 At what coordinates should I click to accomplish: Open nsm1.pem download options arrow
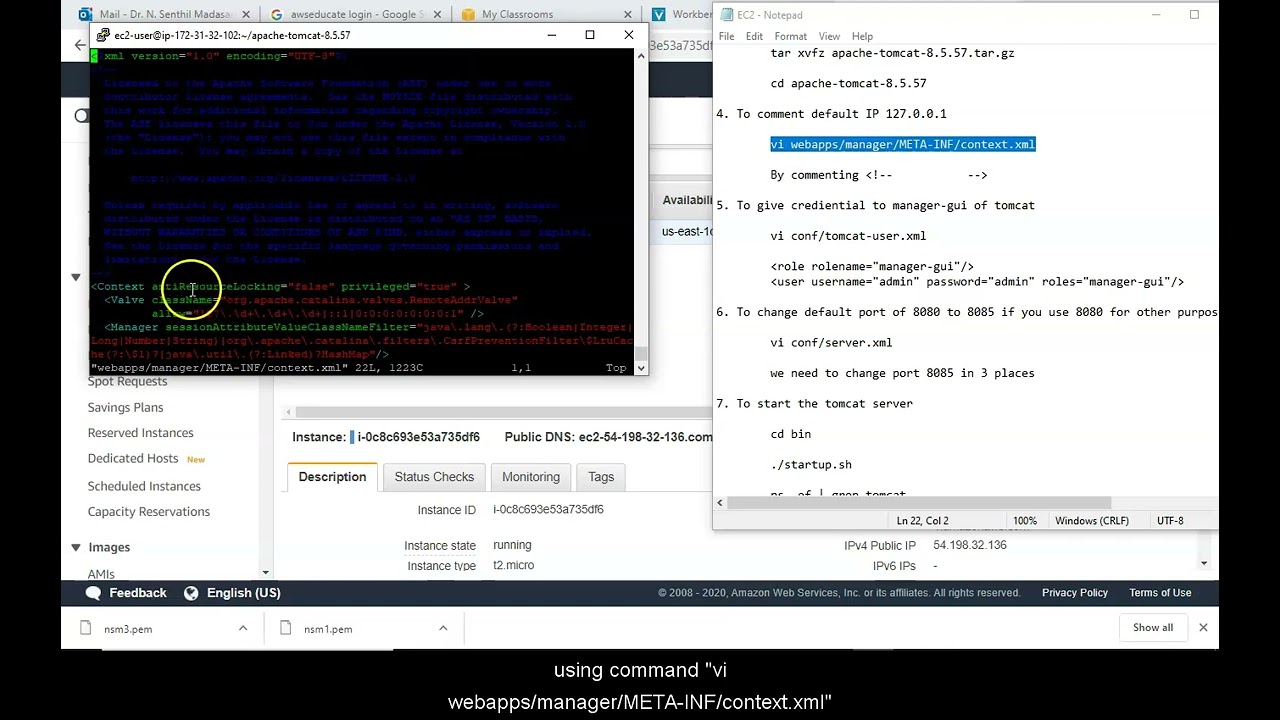tap(443, 628)
